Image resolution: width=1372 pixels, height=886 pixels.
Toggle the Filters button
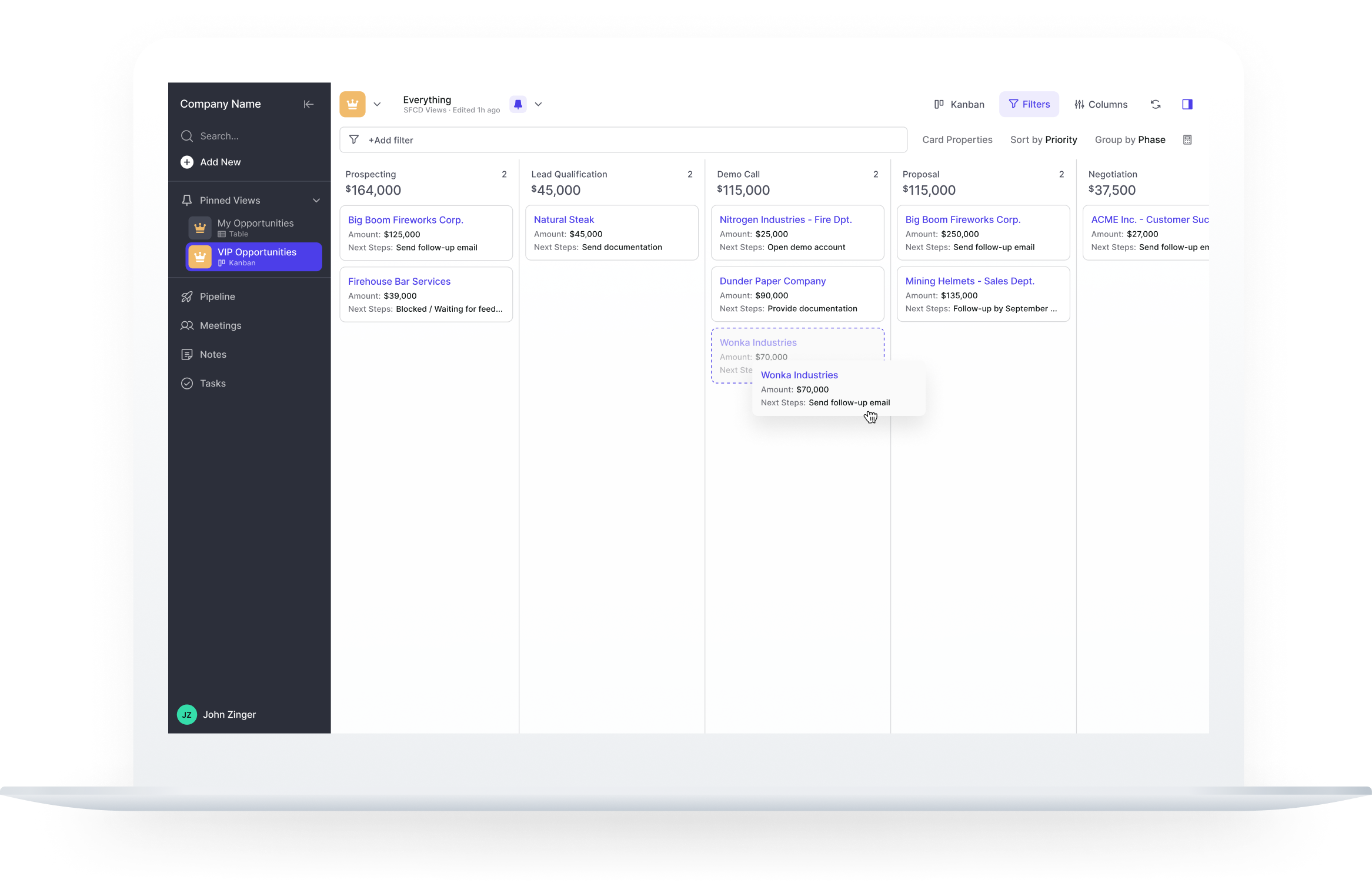tap(1029, 104)
